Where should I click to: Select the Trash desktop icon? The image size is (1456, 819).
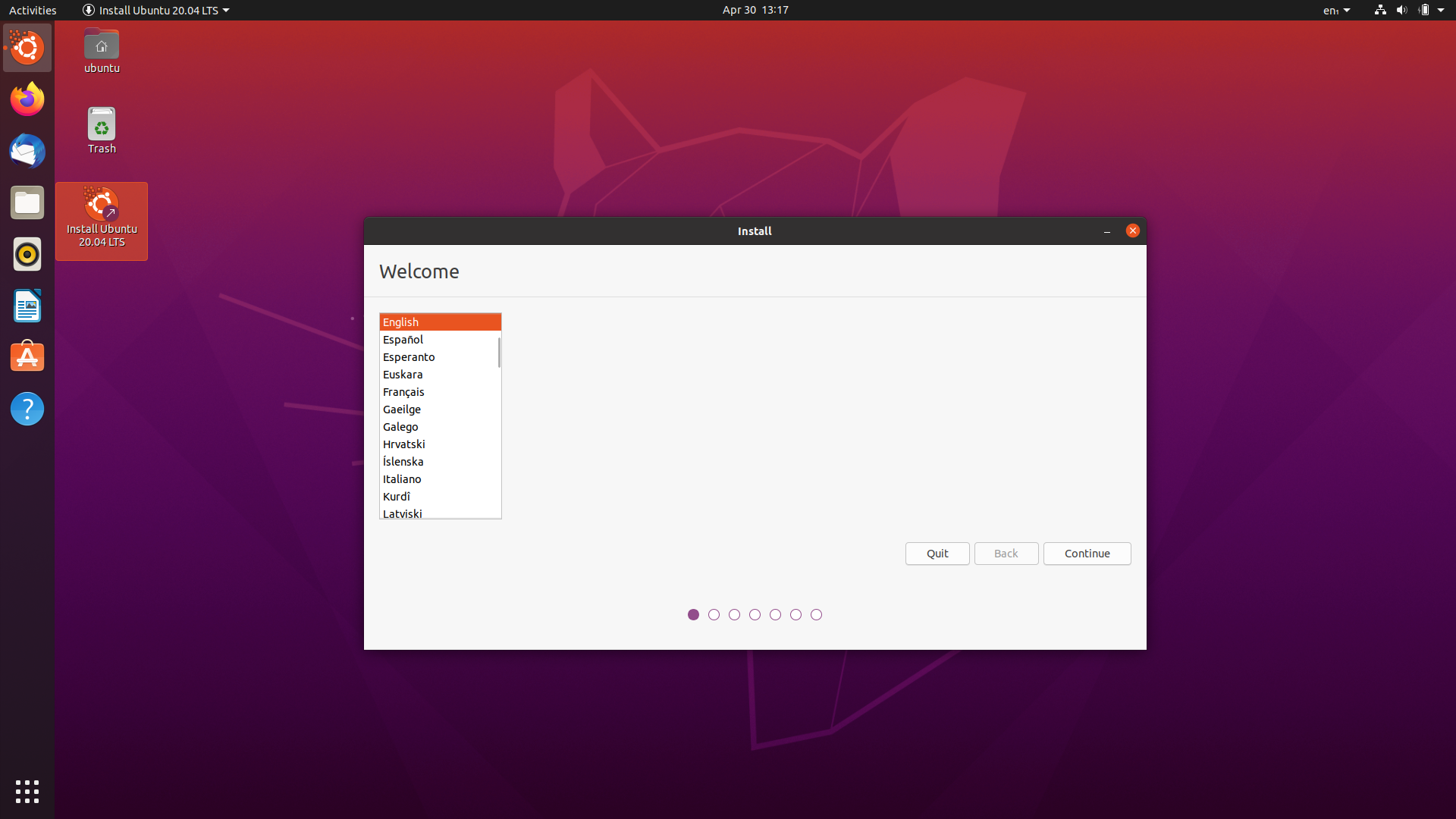point(102,130)
